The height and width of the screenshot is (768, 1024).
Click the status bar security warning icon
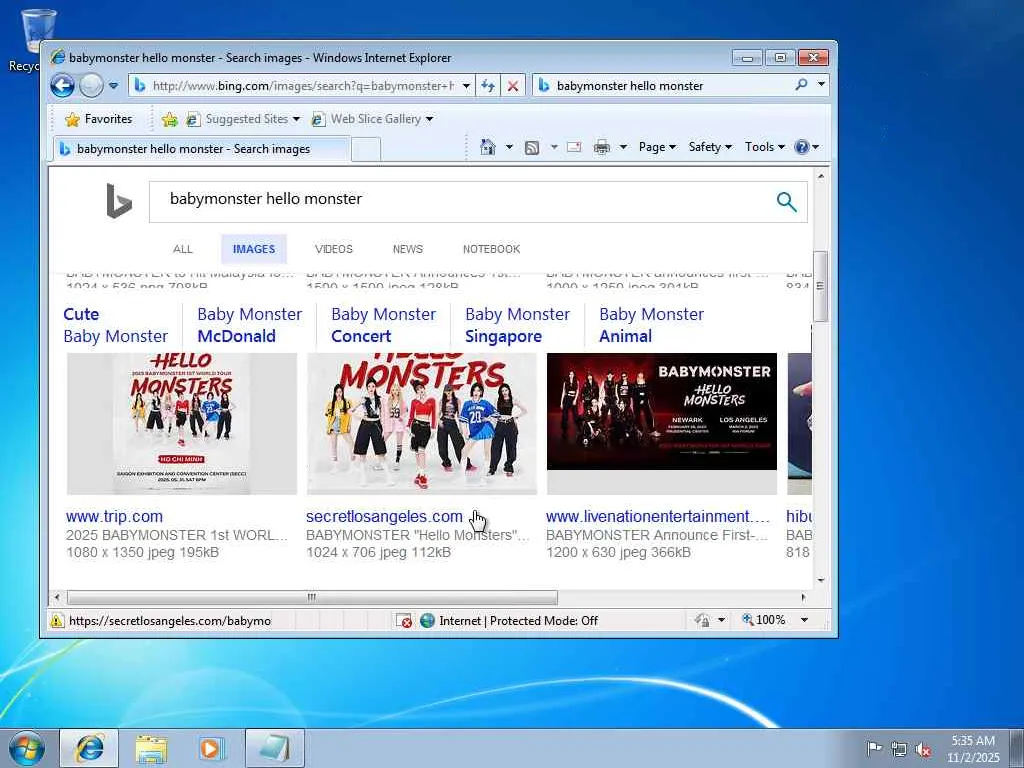click(57, 621)
